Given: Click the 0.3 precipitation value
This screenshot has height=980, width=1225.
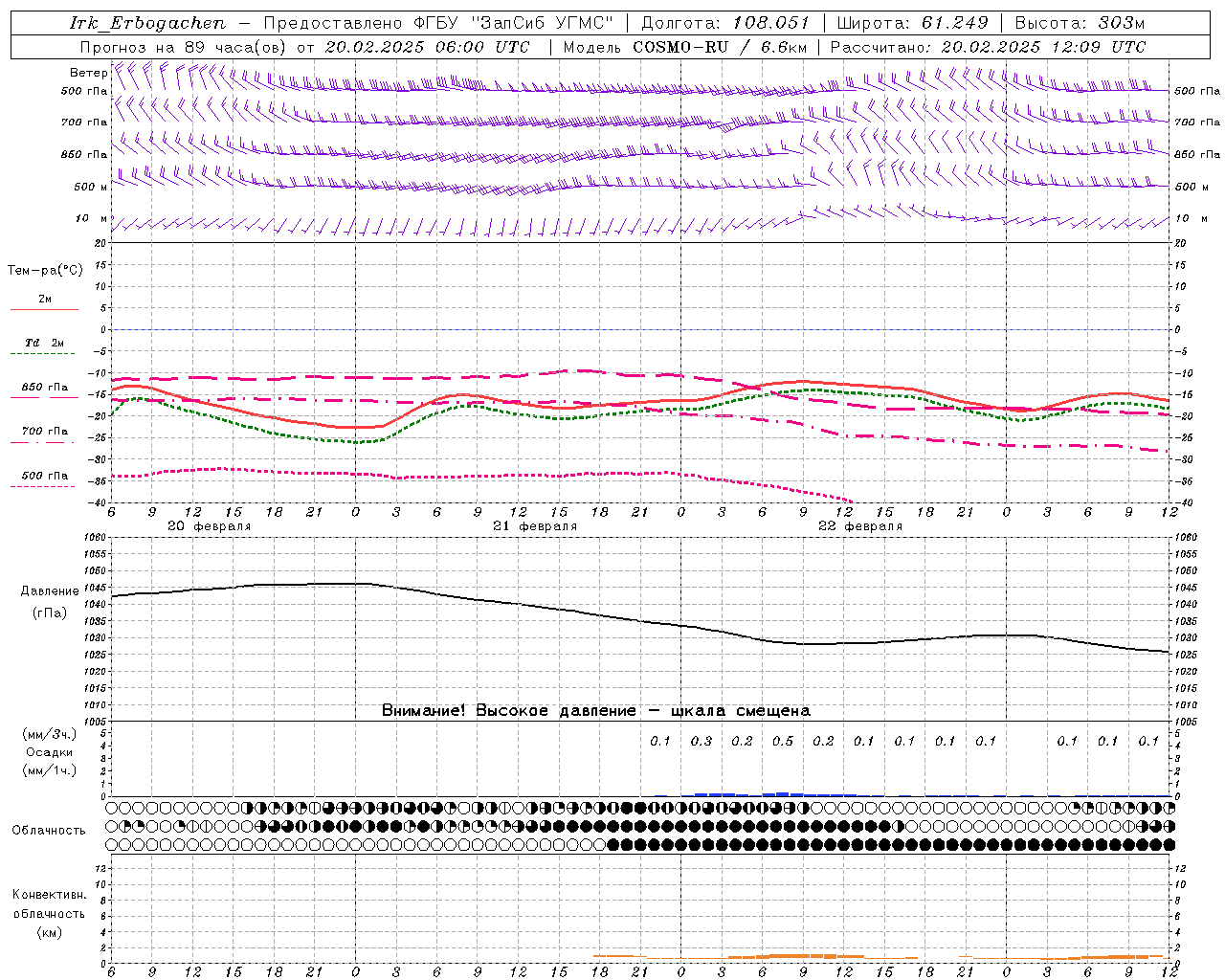Looking at the screenshot, I should [702, 741].
